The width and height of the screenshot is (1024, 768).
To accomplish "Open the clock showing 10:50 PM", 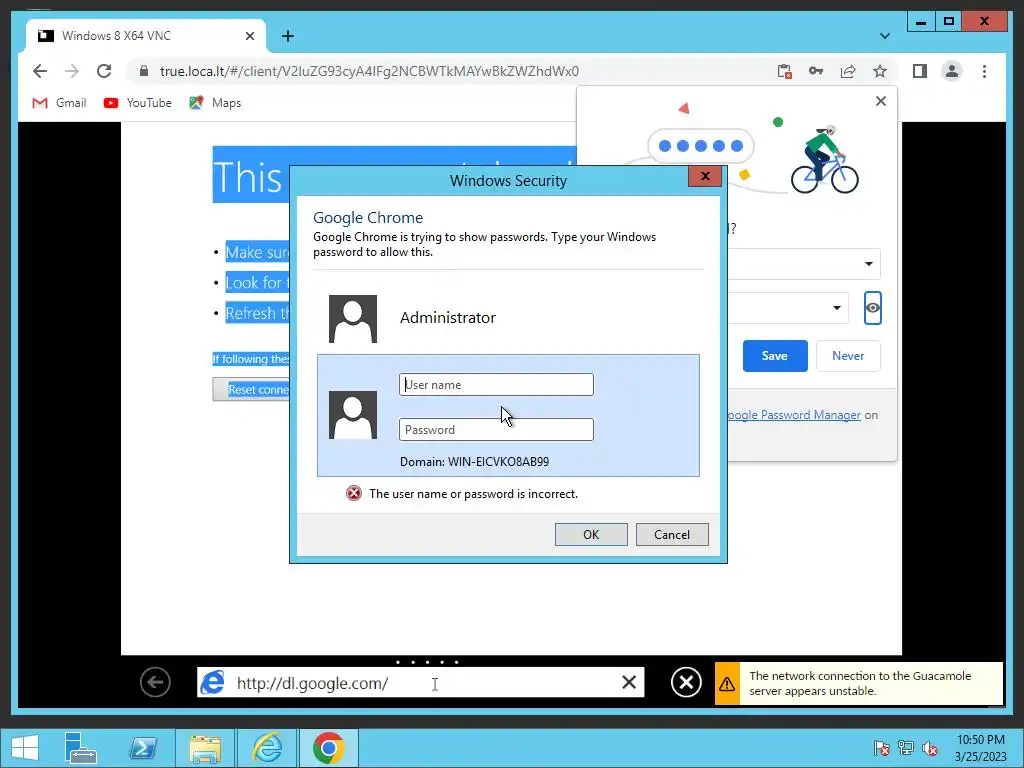I will (980, 748).
